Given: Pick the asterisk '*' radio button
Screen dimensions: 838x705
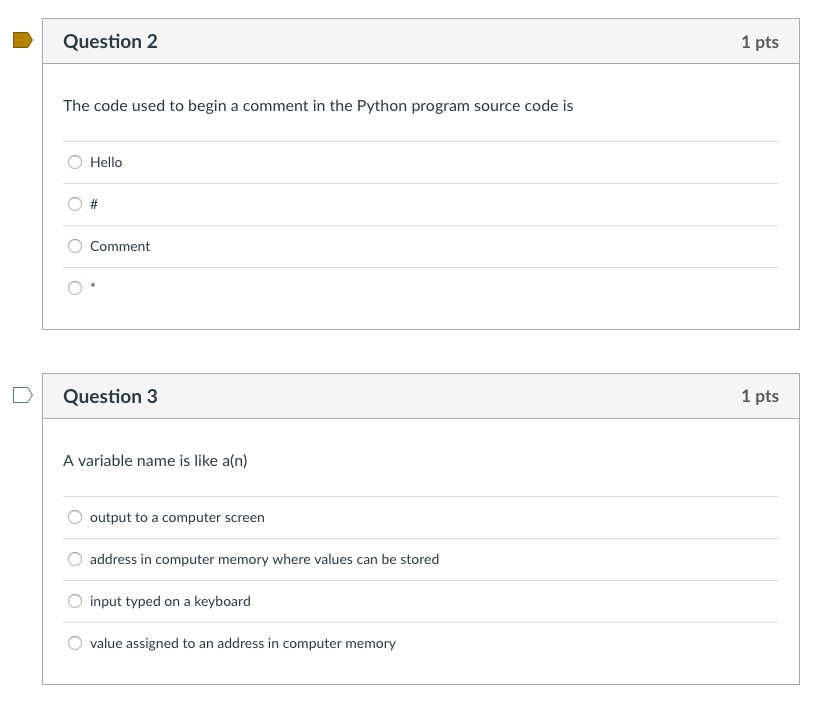Looking at the screenshot, I should (x=75, y=288).
